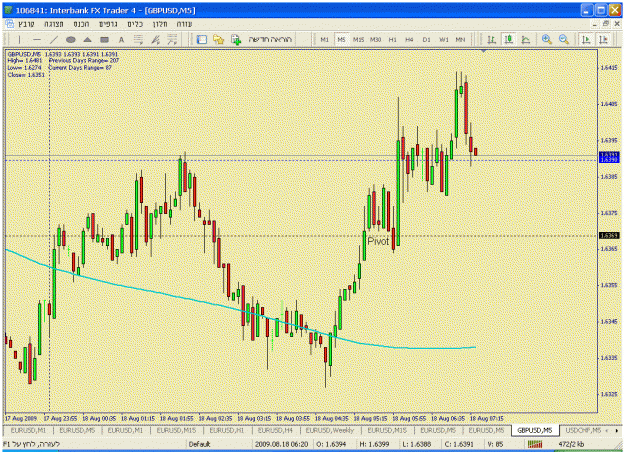Click the 472/2 kb traffic indicator
Screen dimensions: 625x452
click(572, 444)
